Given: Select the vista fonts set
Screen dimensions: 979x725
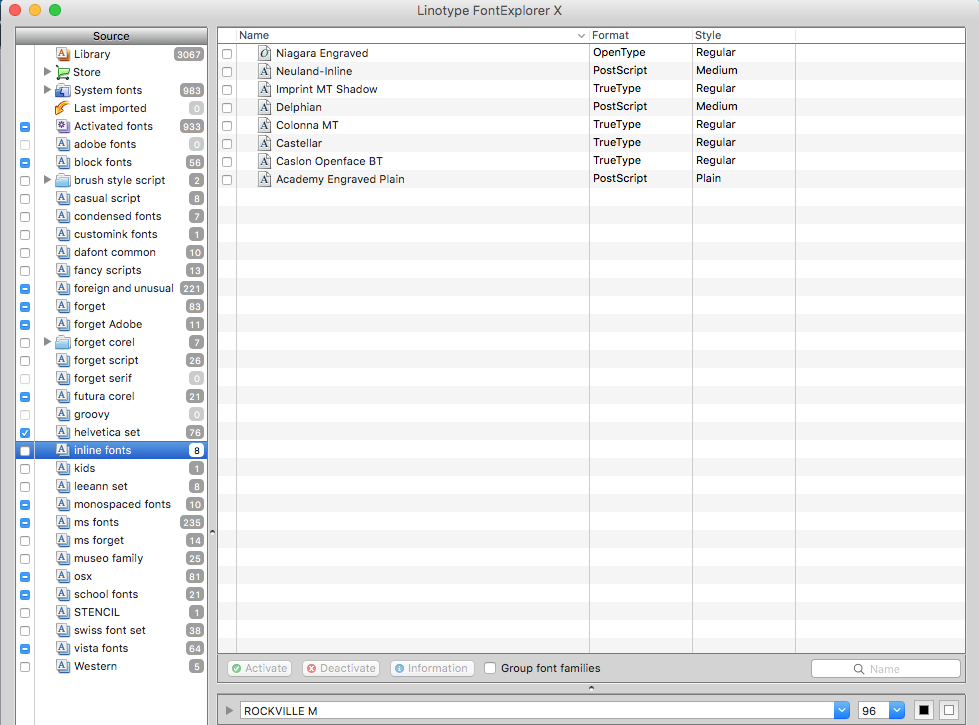Looking at the screenshot, I should pyautogui.click(x=121, y=648).
